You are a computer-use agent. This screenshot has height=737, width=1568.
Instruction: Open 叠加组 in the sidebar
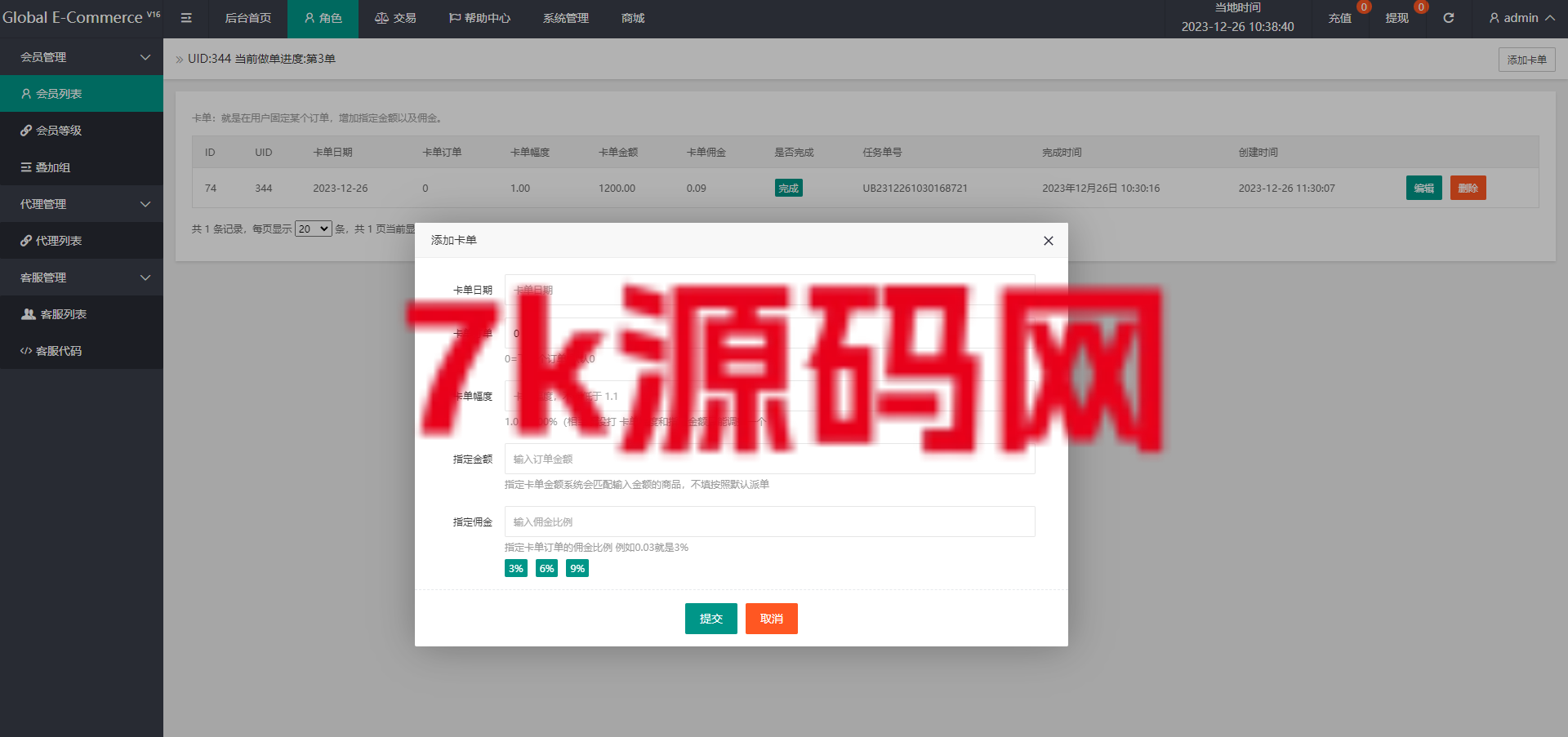(82, 167)
